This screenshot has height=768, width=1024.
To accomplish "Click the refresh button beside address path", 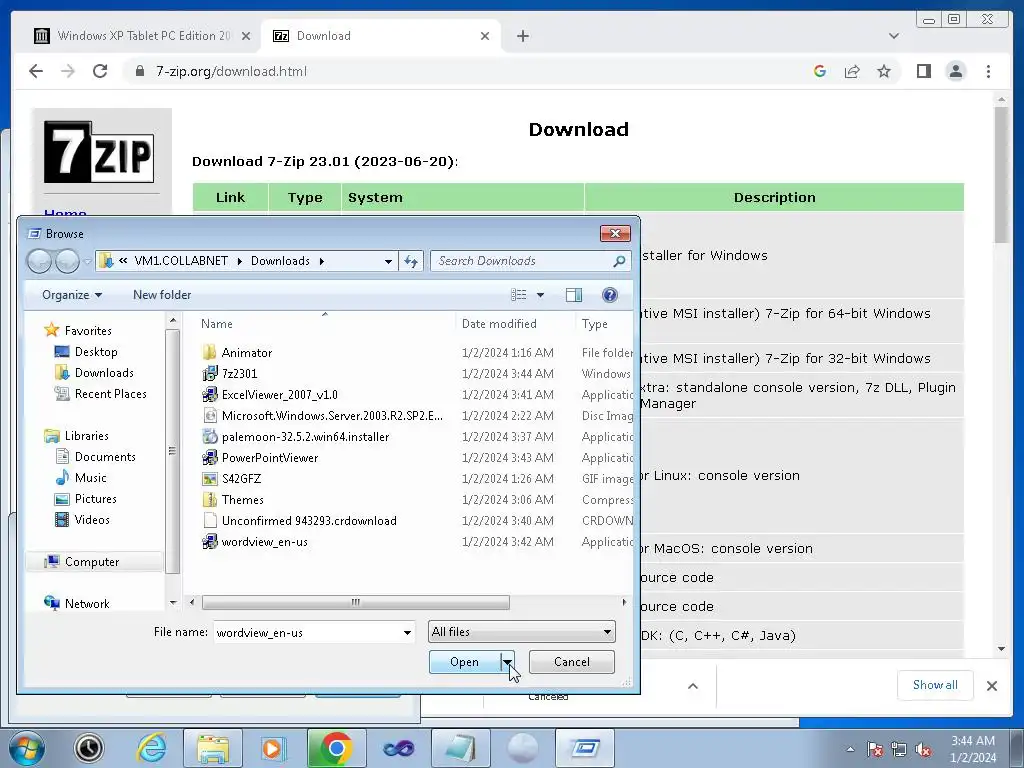I will coord(411,261).
